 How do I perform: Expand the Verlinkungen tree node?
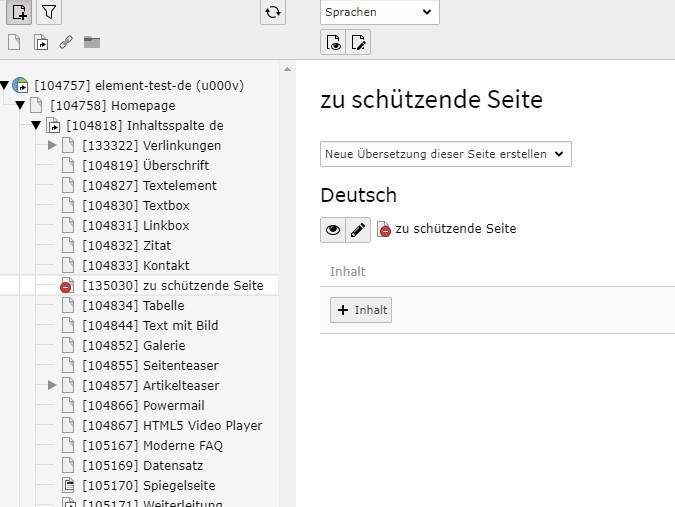(52, 146)
